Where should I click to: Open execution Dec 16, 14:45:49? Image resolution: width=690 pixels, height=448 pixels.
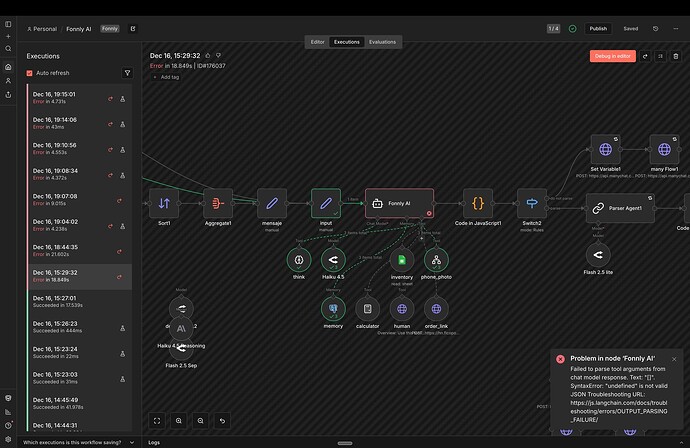pyautogui.click(x=80, y=403)
